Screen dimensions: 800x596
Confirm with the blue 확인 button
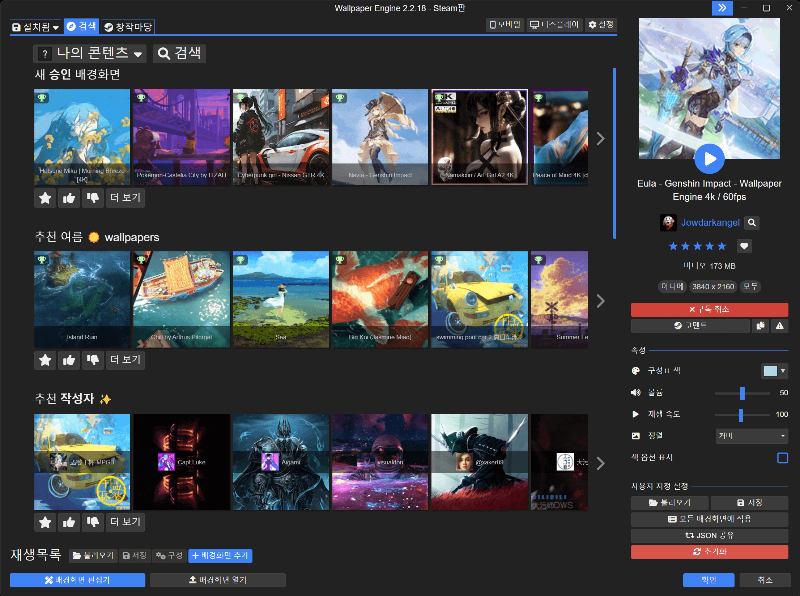(x=708, y=580)
